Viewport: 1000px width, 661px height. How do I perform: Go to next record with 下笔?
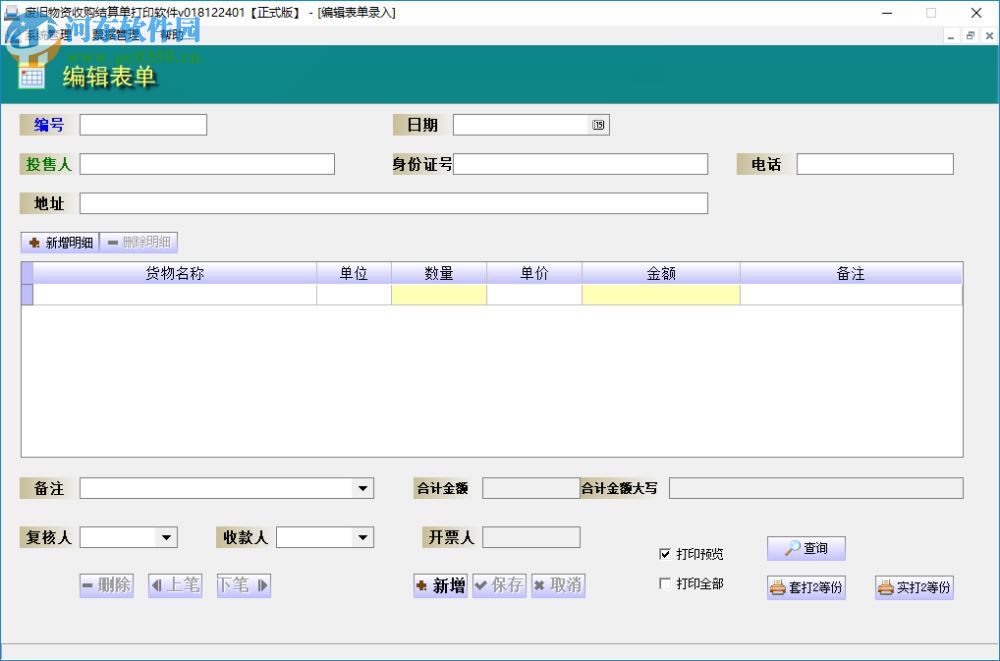244,585
